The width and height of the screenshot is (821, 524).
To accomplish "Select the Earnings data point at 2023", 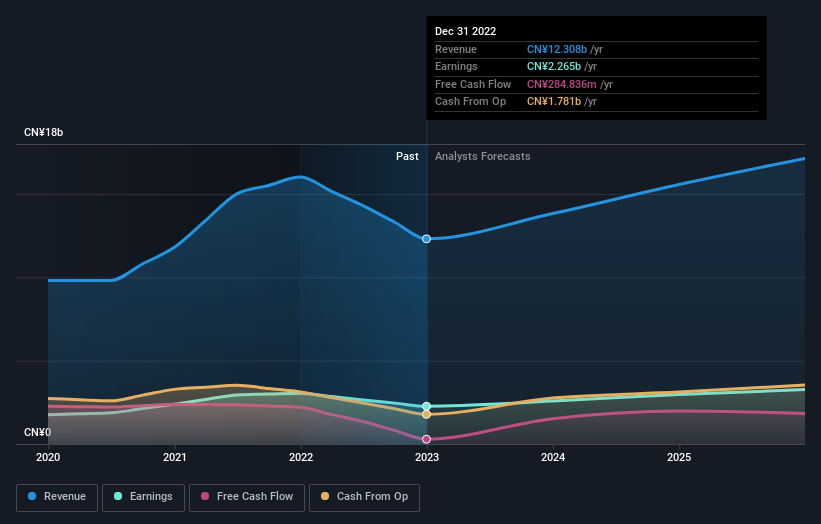I will (427, 406).
